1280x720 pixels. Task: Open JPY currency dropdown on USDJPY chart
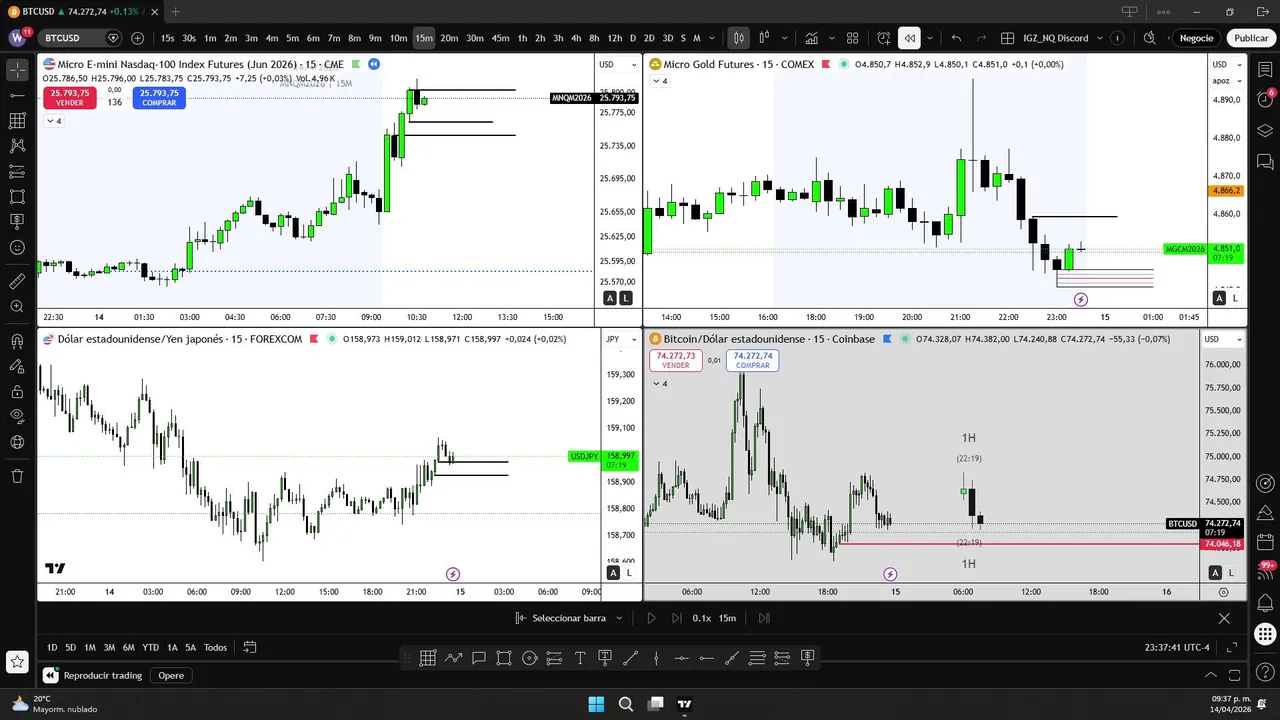(x=620, y=339)
